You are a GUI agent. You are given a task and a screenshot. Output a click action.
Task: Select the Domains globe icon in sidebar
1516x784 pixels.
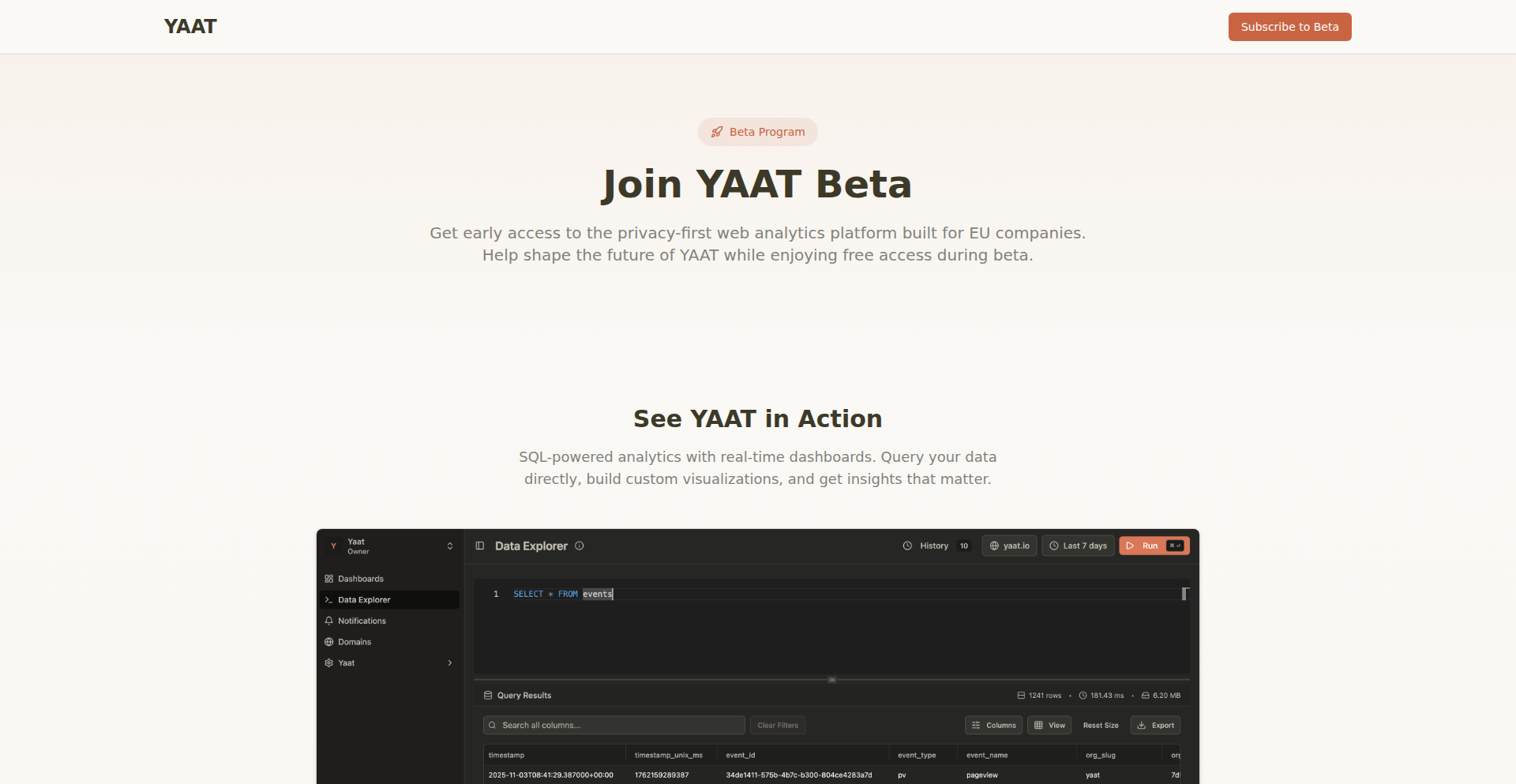[329, 642]
